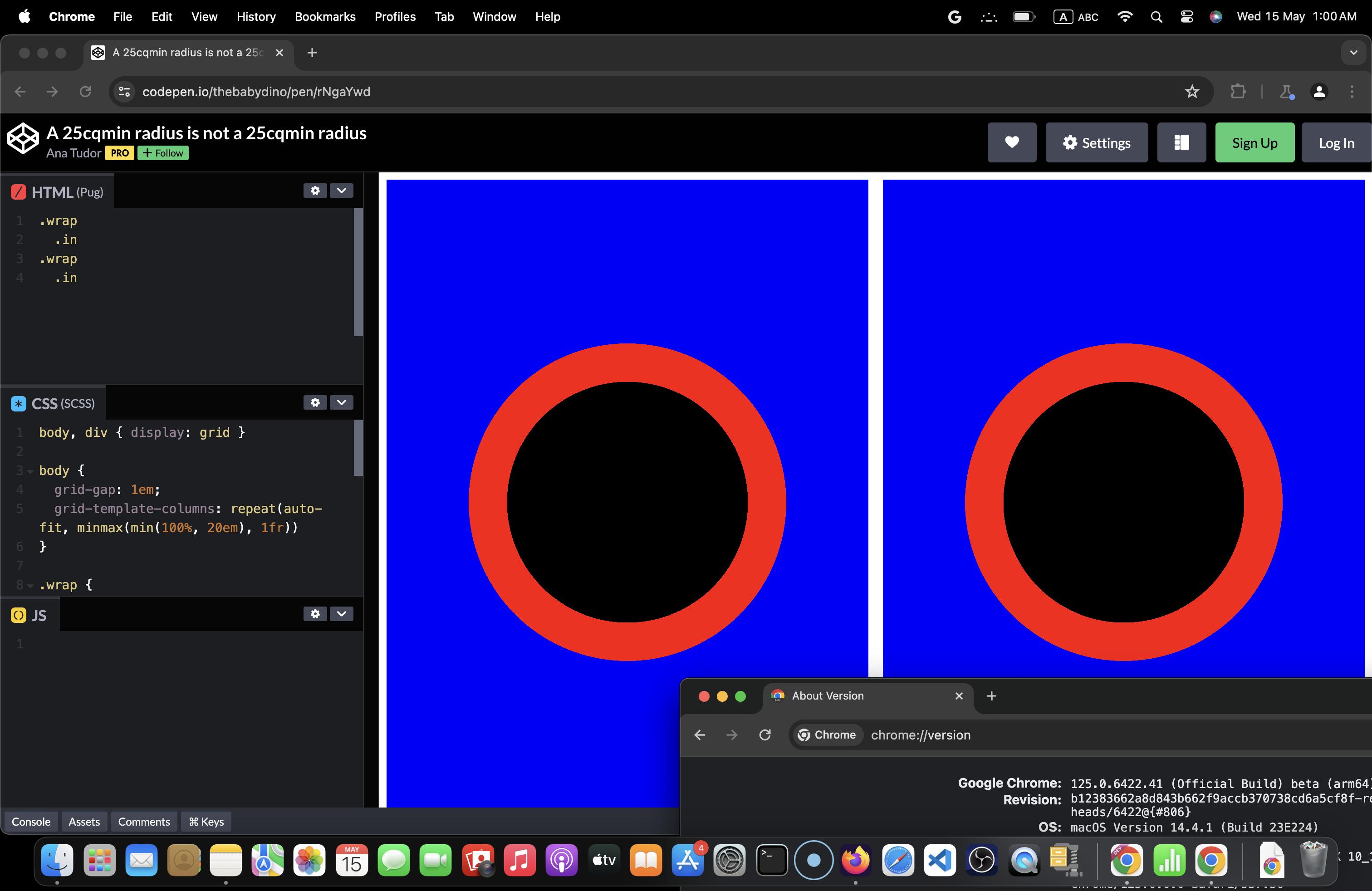Open the pen Settings
The image size is (1372, 891).
(1097, 142)
